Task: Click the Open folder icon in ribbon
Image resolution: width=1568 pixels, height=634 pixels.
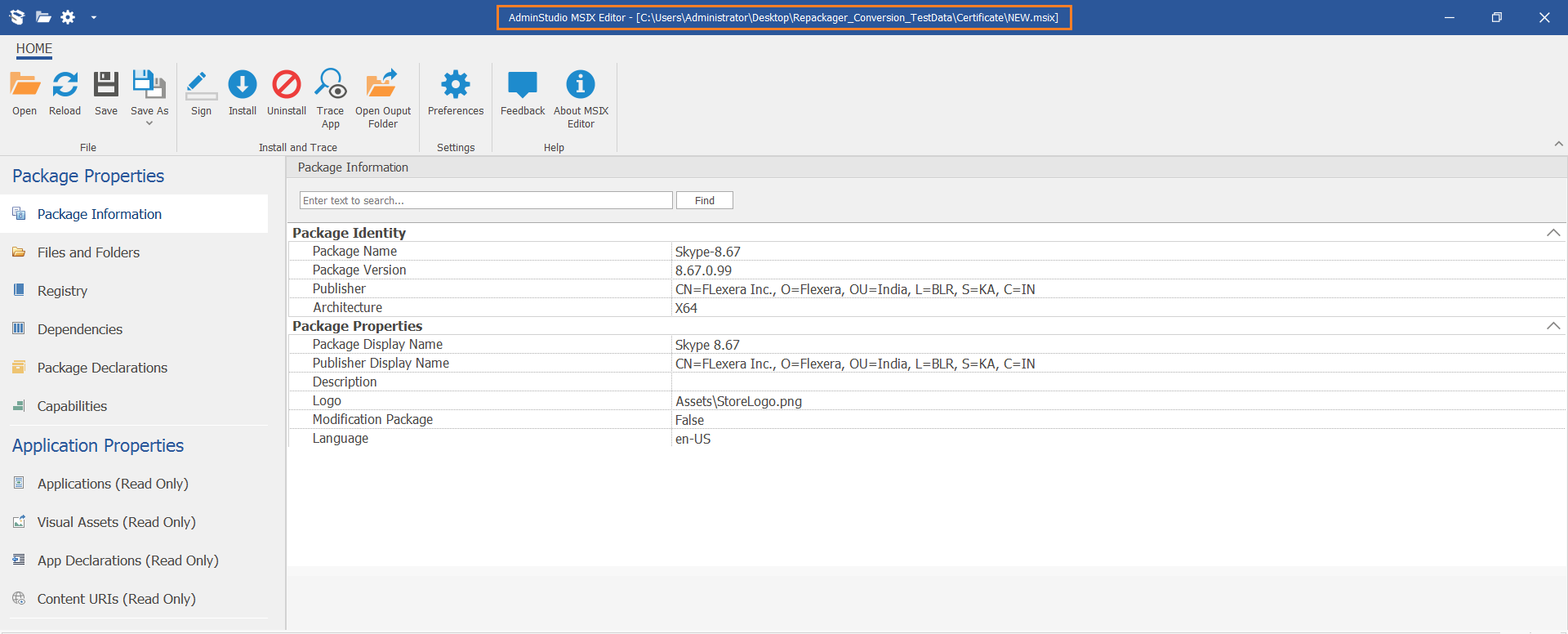Action: coord(24,85)
